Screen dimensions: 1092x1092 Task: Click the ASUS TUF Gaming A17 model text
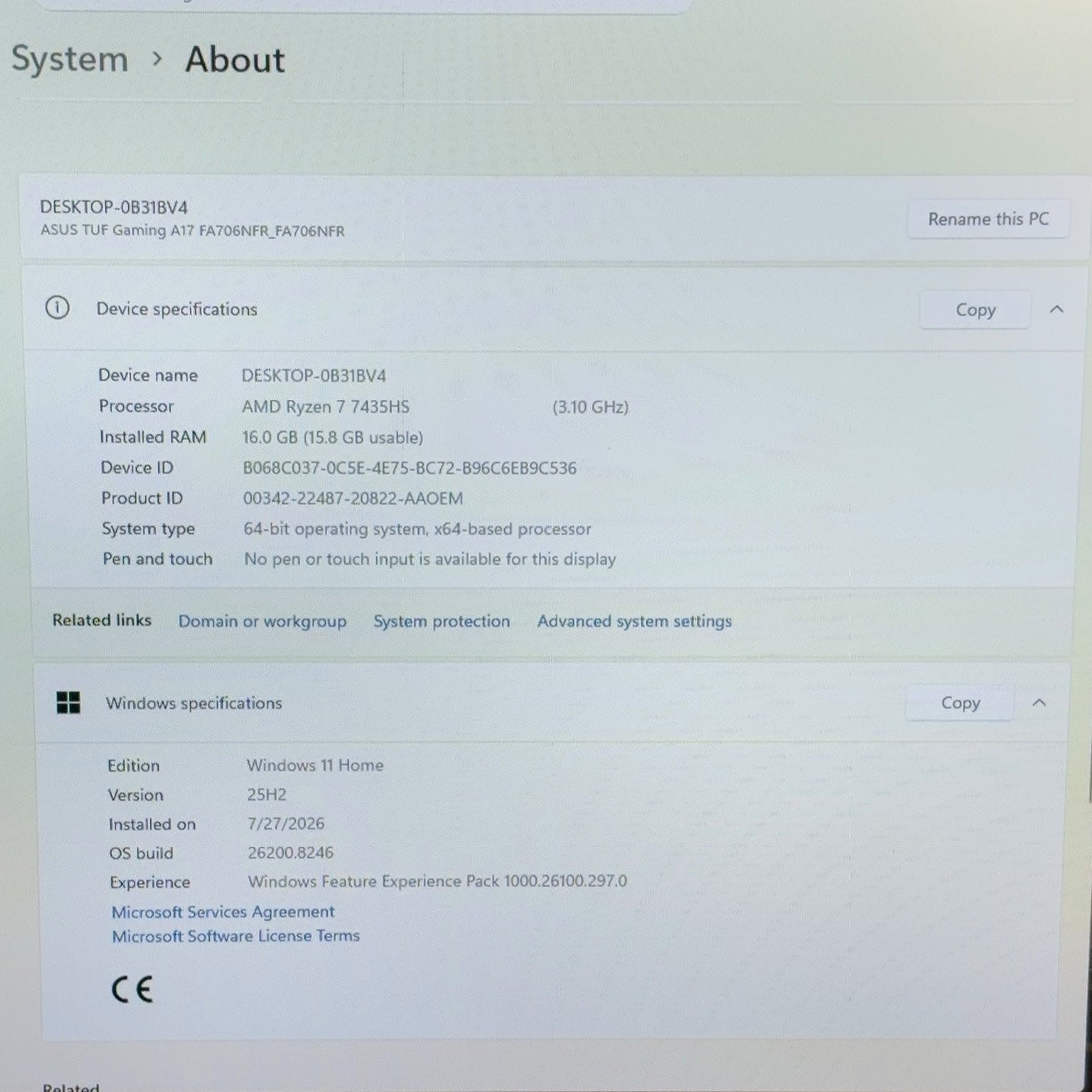[193, 231]
